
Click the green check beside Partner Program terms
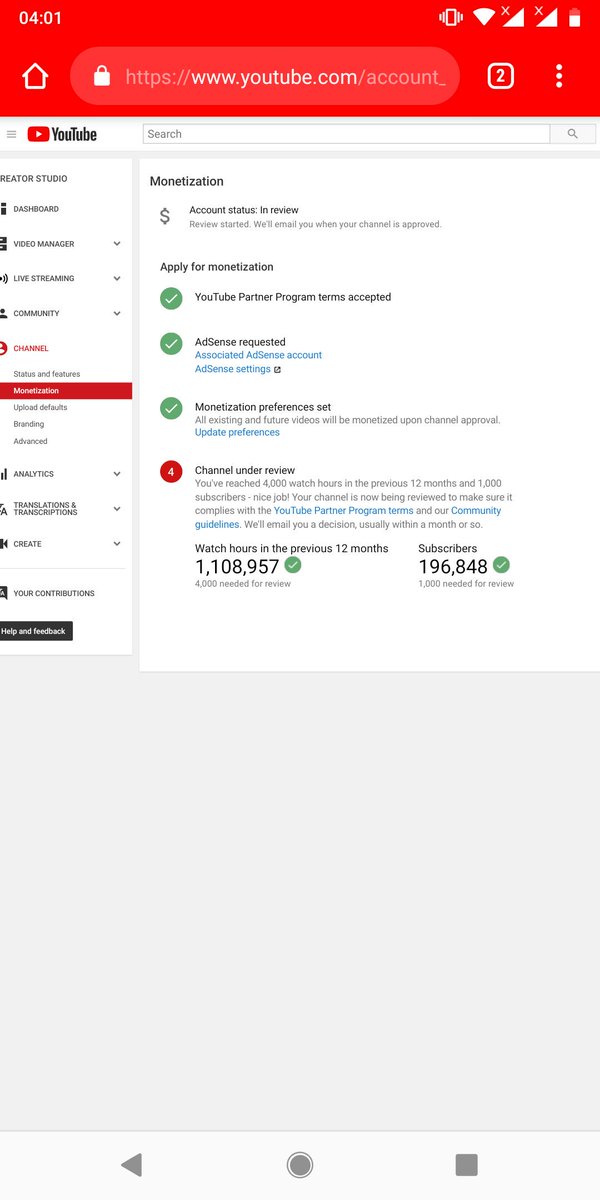(171, 298)
